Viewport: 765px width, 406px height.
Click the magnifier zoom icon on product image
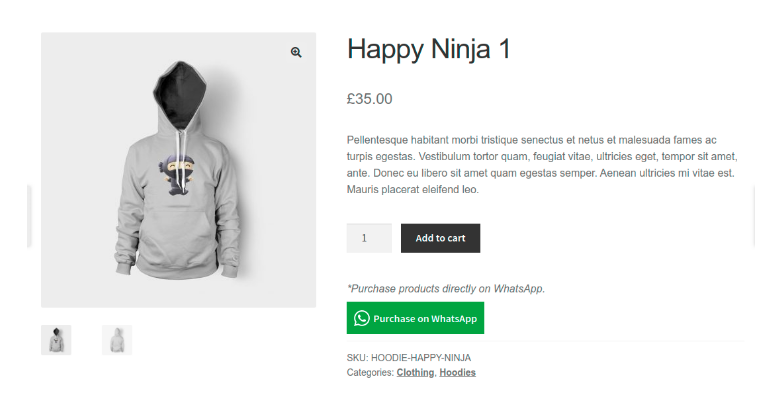point(296,52)
